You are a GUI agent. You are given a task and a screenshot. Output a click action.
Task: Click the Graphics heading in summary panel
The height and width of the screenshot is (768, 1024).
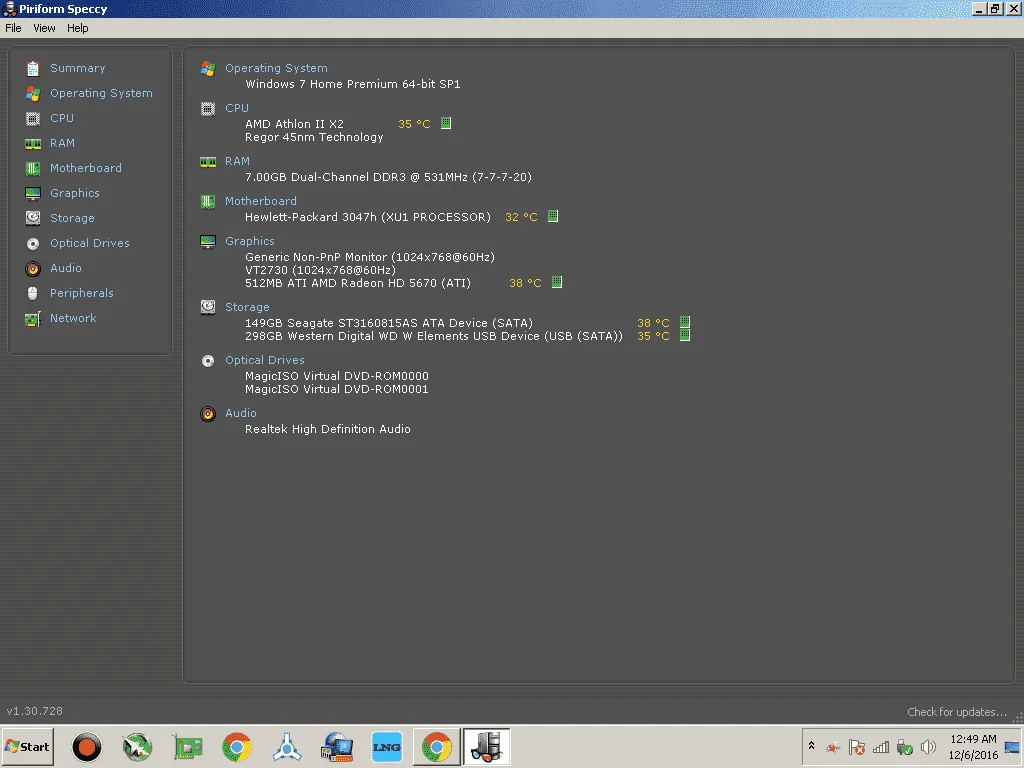249,241
